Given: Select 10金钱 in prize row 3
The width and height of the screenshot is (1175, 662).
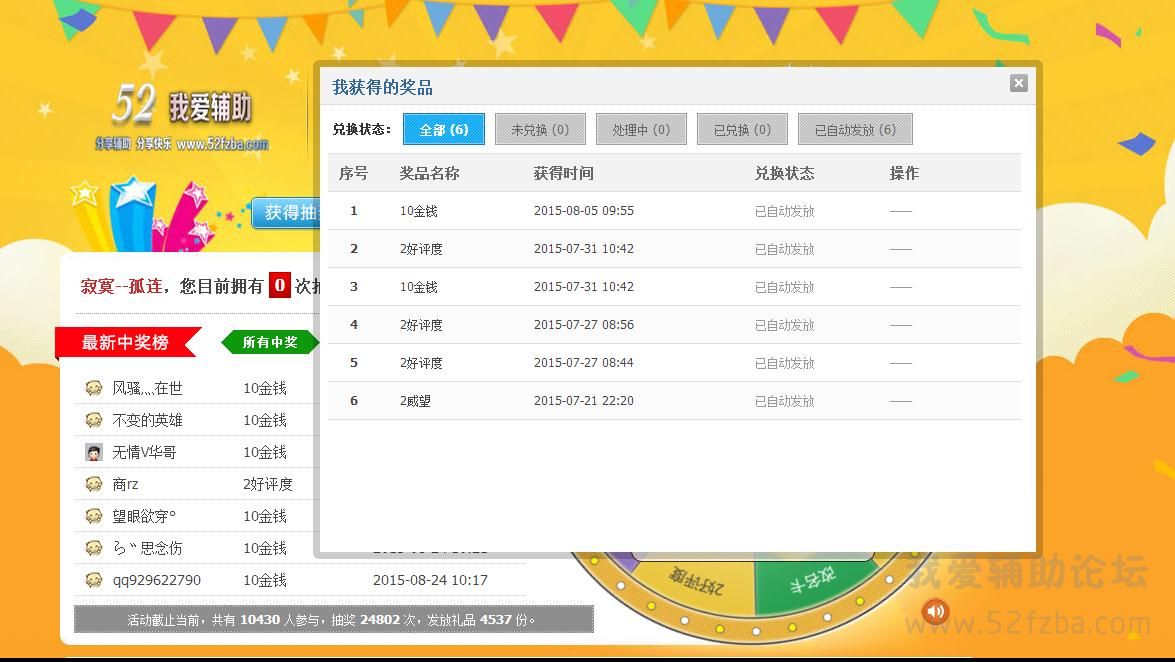Looking at the screenshot, I should pyautogui.click(x=418, y=287).
